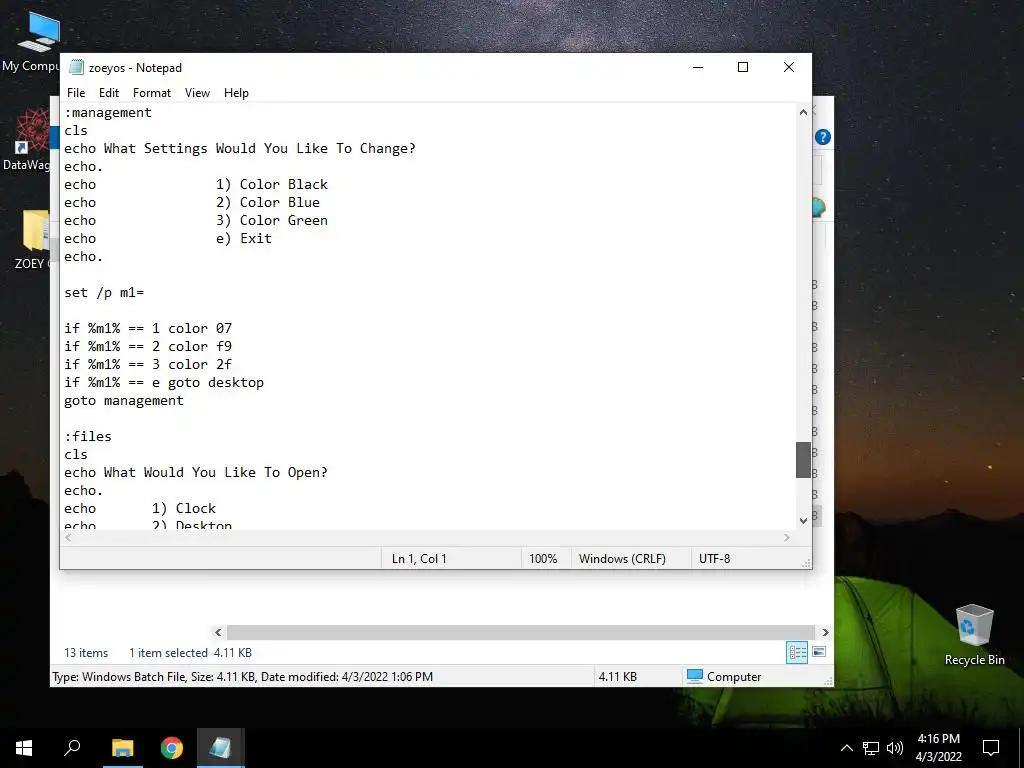1024x768 pixels.
Task: Open the Edit menu in Notepad
Action: click(x=108, y=93)
